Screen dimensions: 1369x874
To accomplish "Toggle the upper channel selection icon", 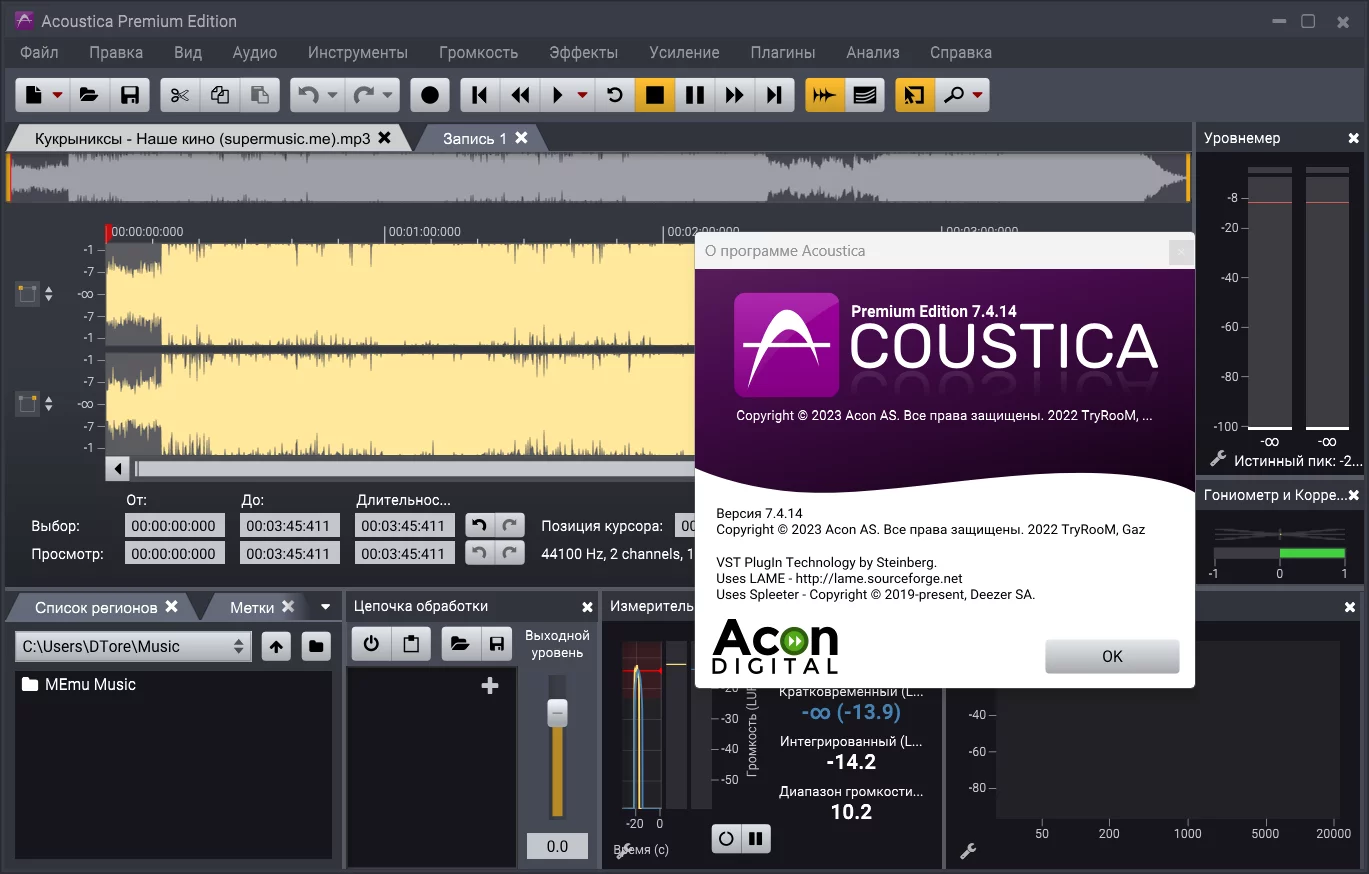I will tap(27, 293).
